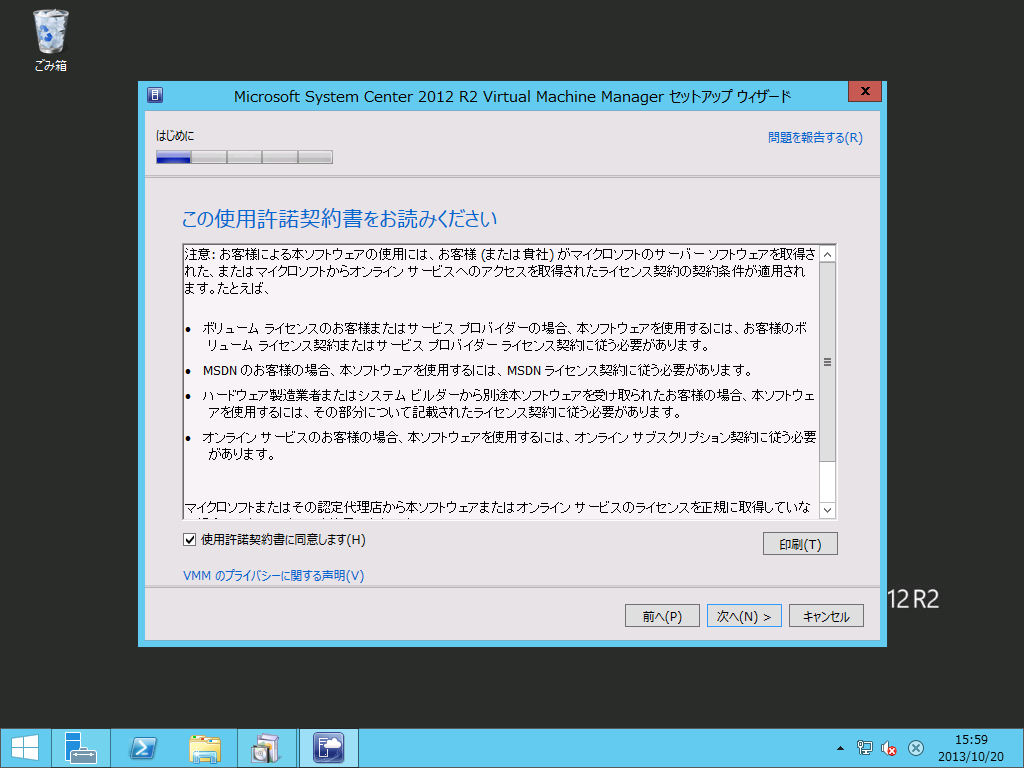Open VMM のプライバシーに関する声明(V) link
Image resolution: width=1024 pixels, height=768 pixels.
pyautogui.click(x=274, y=575)
